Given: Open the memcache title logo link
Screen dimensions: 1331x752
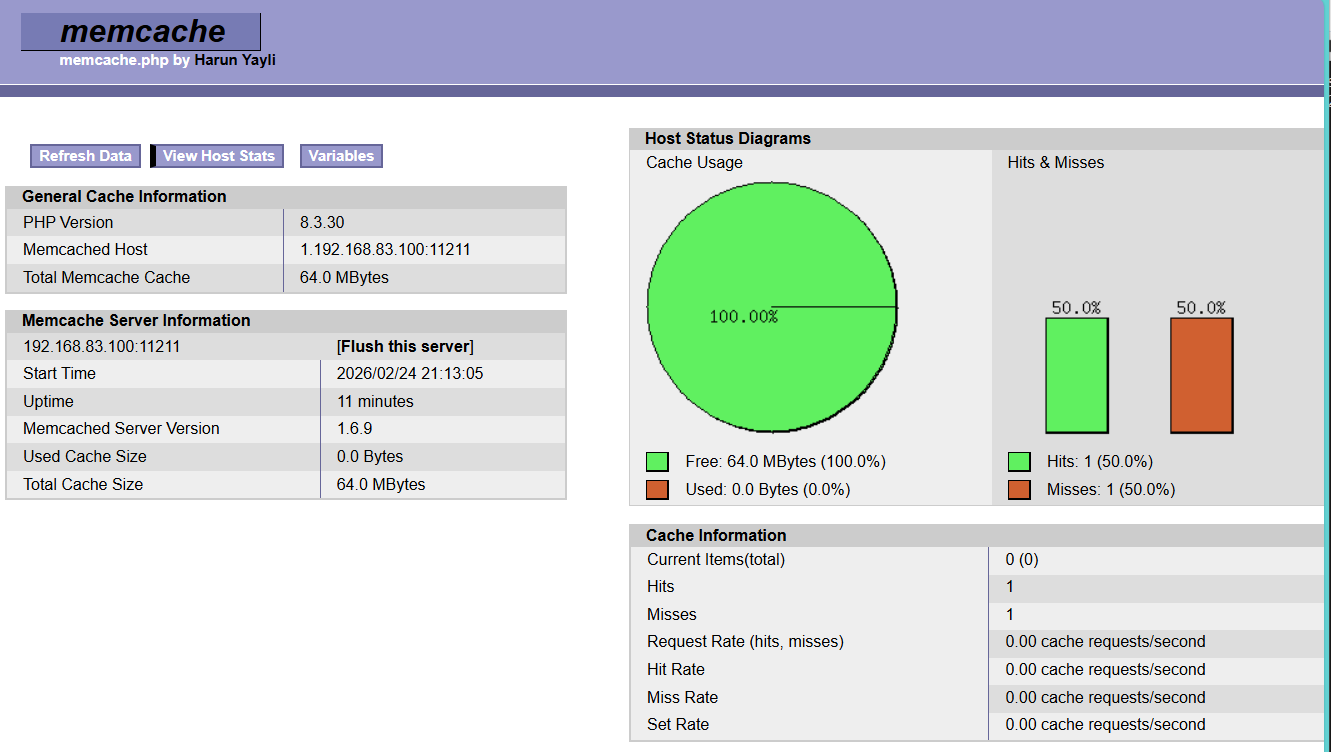Looking at the screenshot, I should 141,31.
